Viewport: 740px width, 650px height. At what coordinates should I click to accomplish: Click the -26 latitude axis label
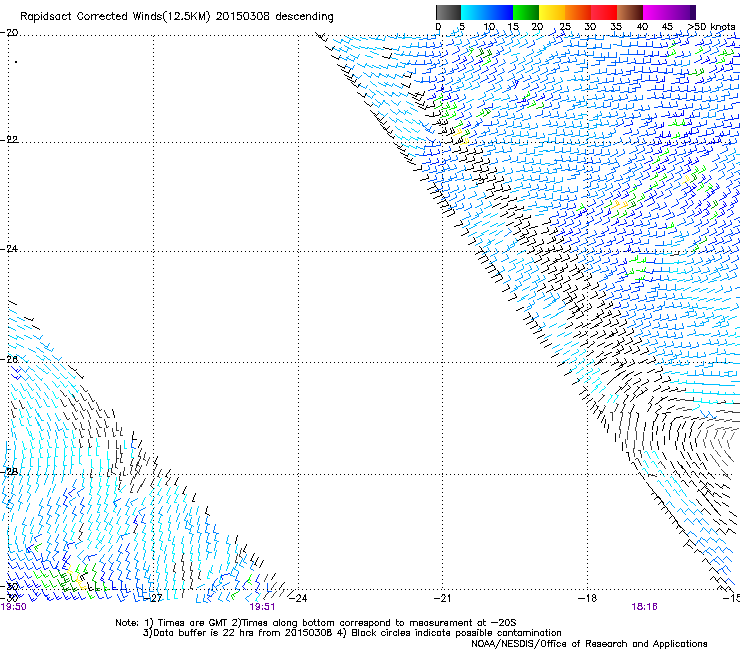[9, 360]
